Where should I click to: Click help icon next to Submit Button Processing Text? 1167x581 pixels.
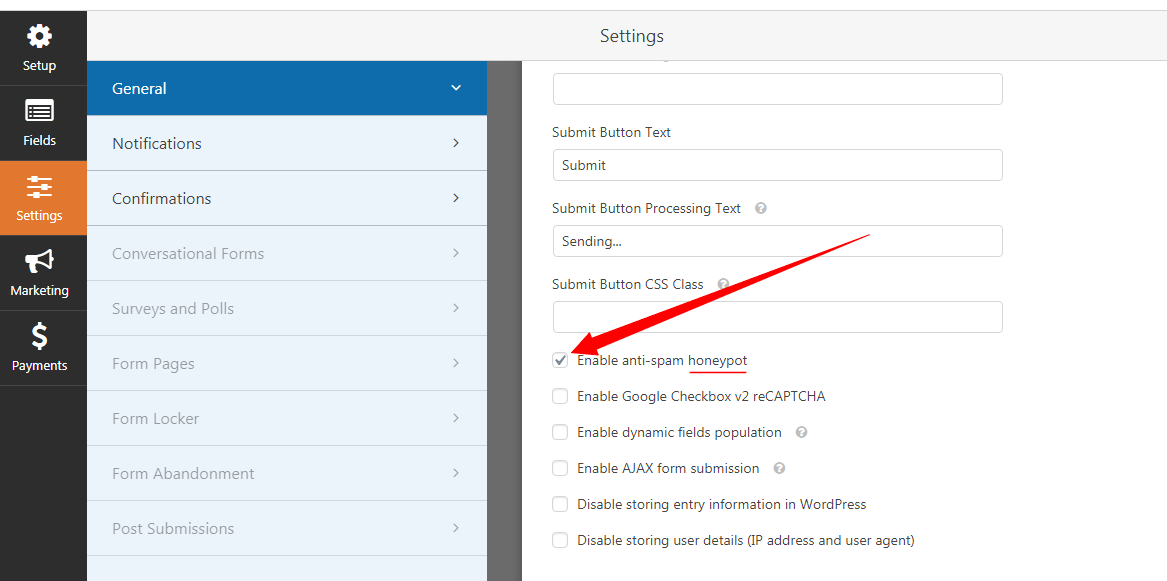761,209
